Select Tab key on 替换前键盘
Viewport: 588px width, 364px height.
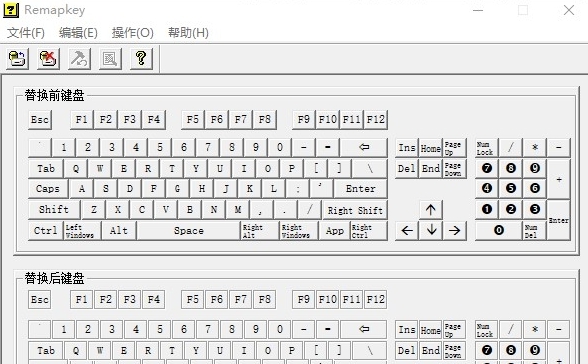click(46, 169)
